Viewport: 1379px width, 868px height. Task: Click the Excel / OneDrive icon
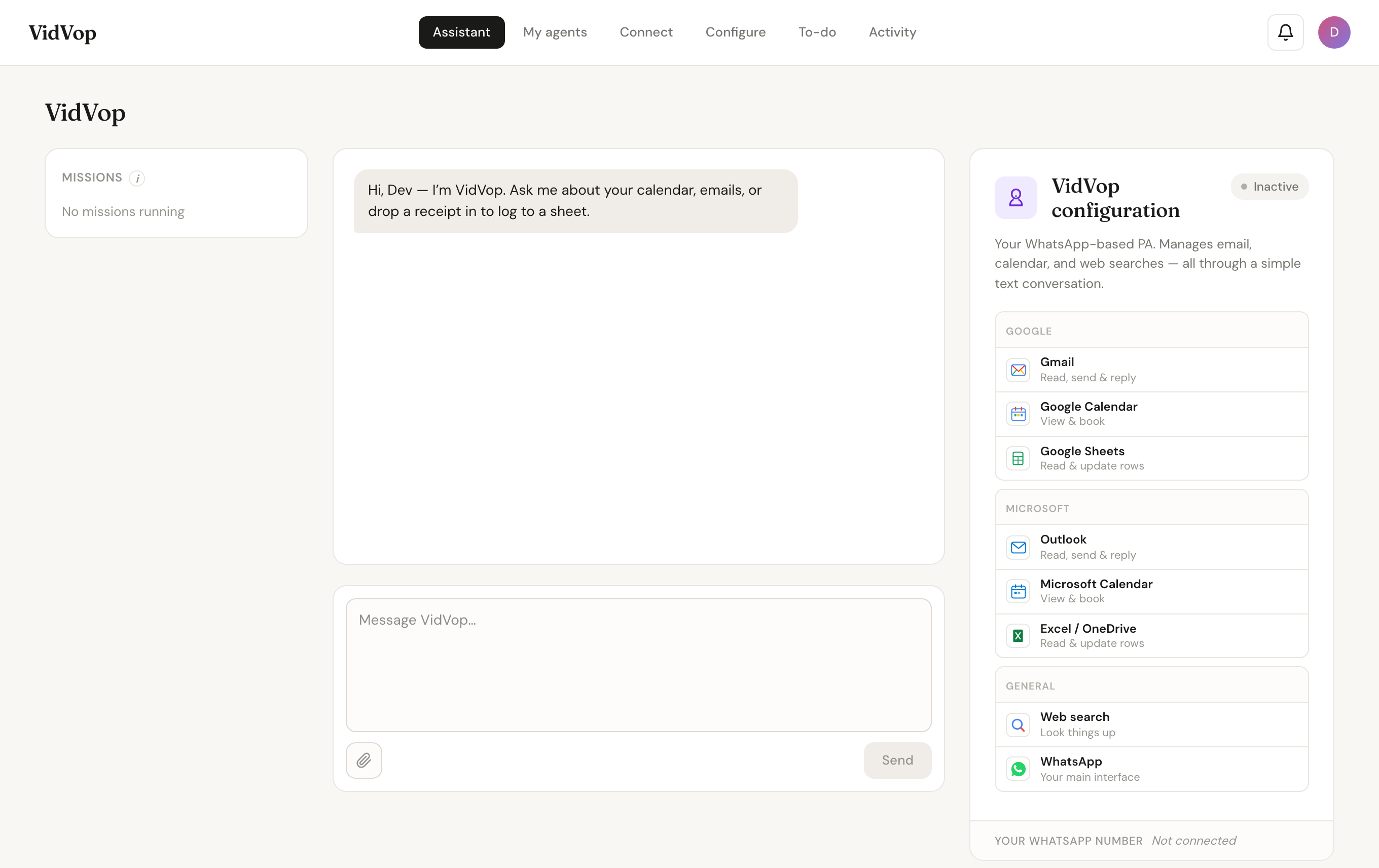[x=1018, y=636]
